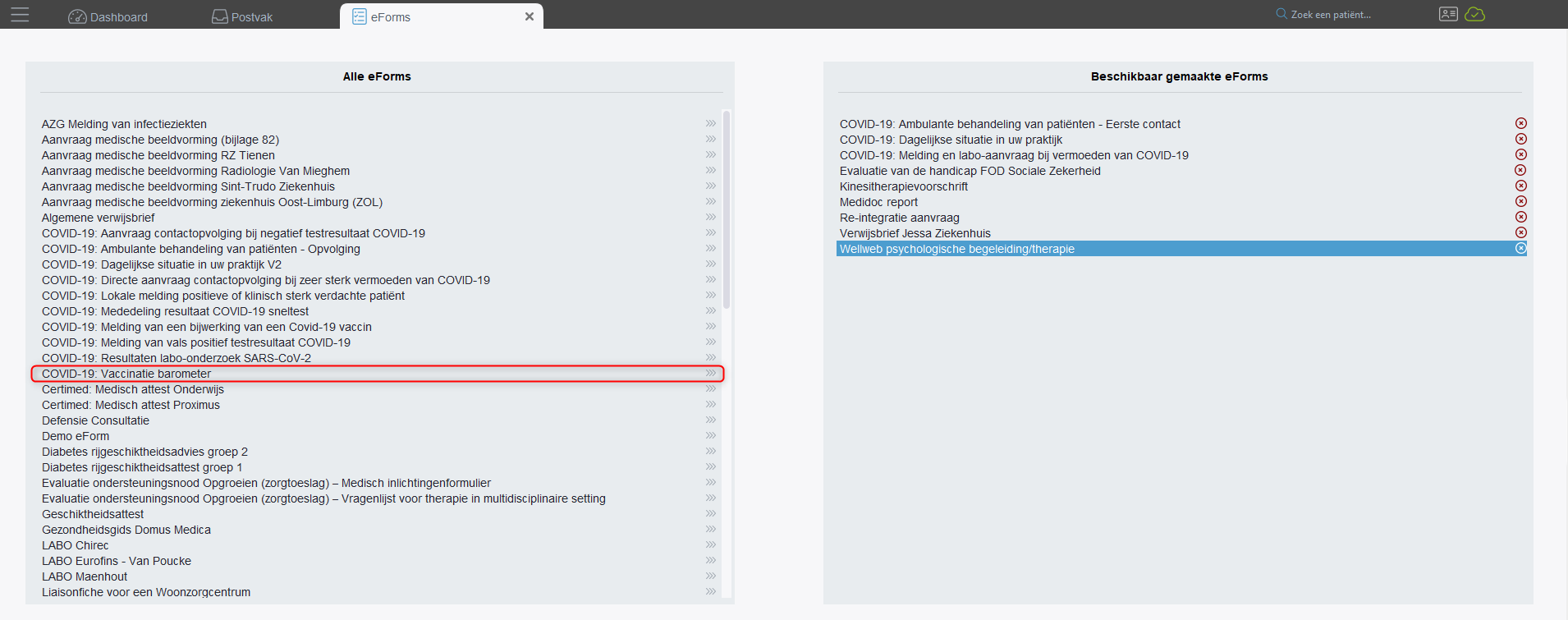The width and height of the screenshot is (1568, 620).
Task: Open the hamburger main menu
Action: 20,15
